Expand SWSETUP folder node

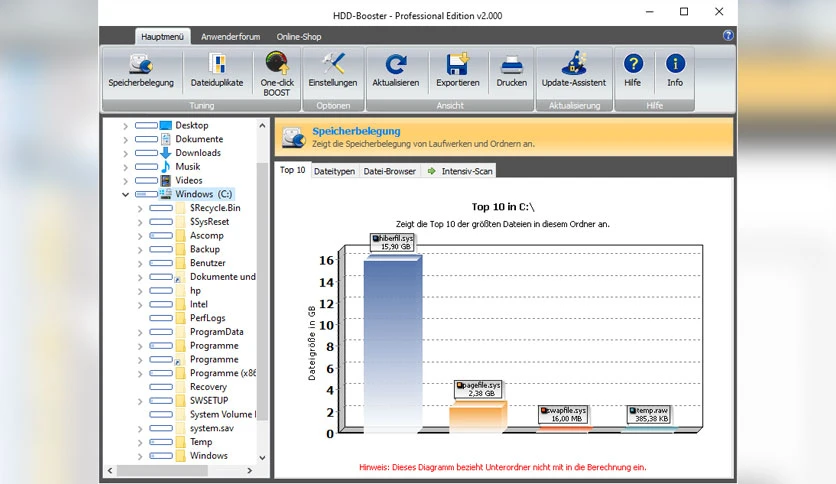click(x=140, y=401)
